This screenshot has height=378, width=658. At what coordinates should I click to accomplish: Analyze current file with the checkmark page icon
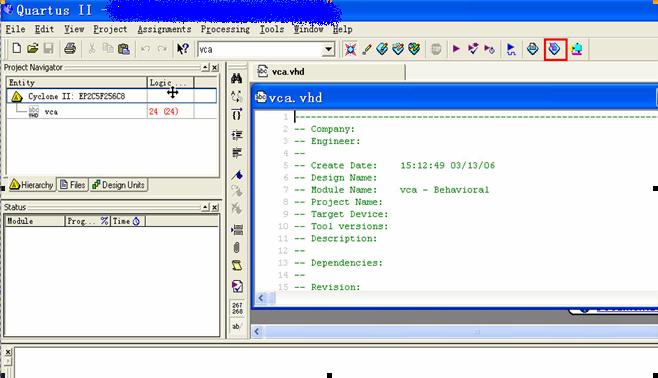[x=237, y=286]
